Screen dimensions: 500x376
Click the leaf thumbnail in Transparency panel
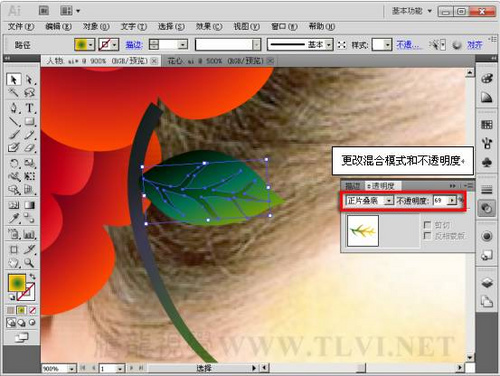(x=363, y=231)
